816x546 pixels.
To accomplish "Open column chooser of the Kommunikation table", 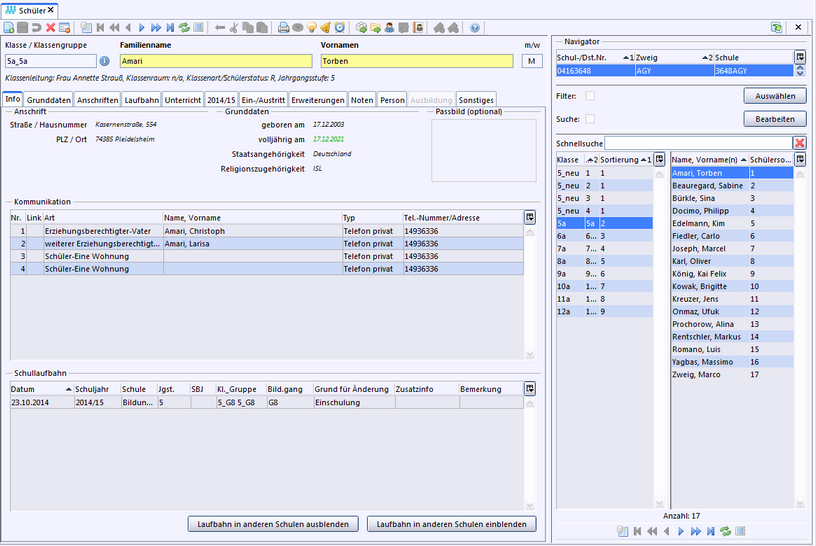I will tap(529, 217).
